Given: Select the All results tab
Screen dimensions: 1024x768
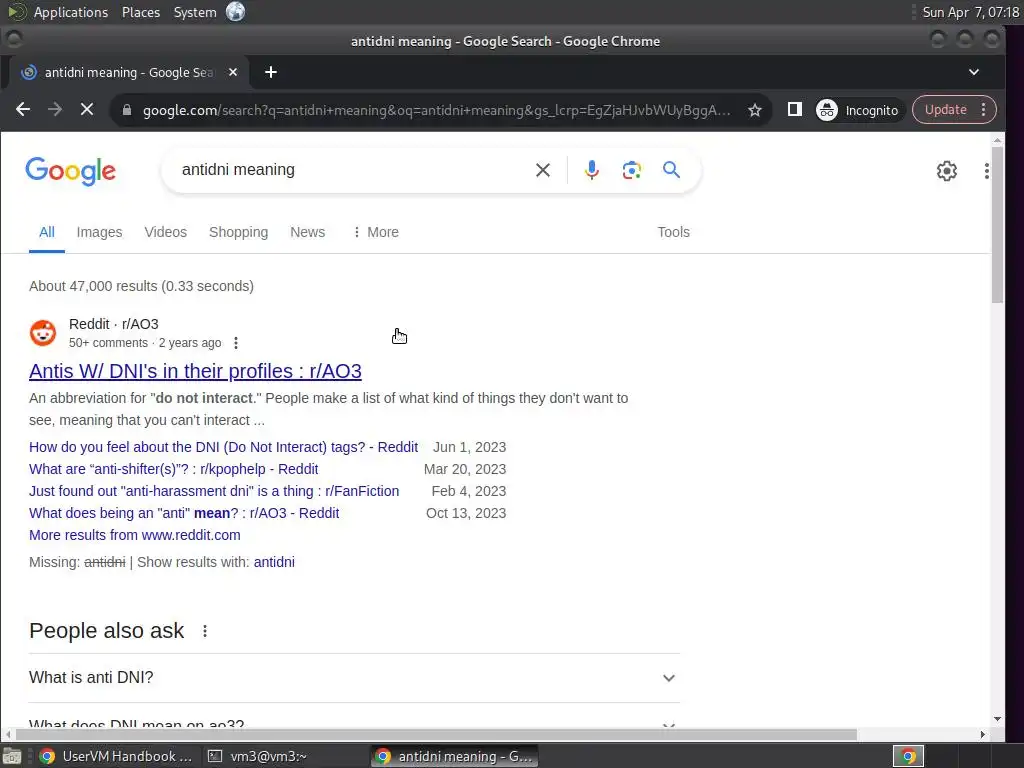Looking at the screenshot, I should pos(46,232).
